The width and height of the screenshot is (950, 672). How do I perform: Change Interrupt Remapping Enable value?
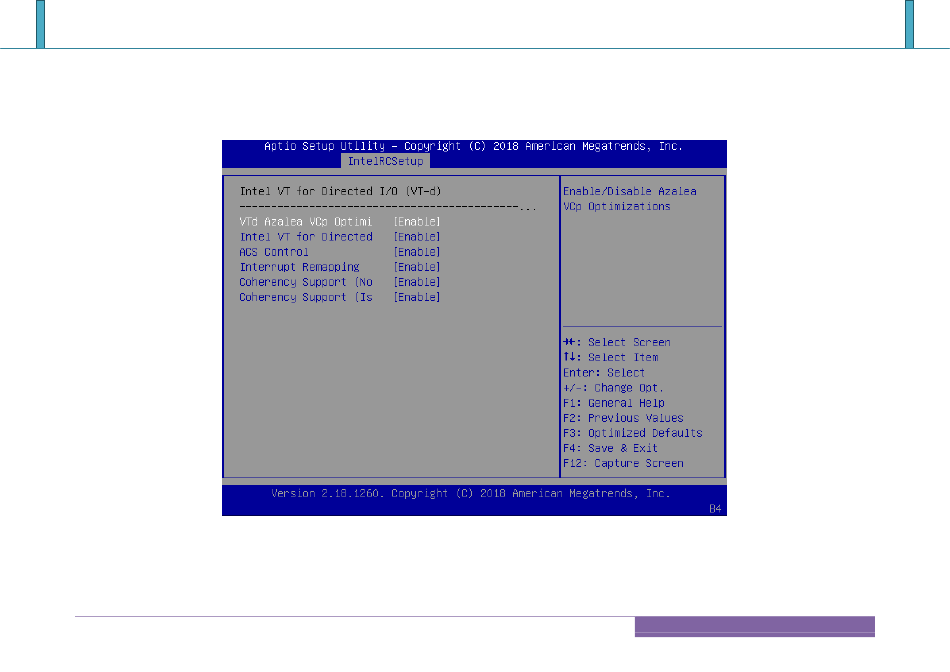pos(417,267)
